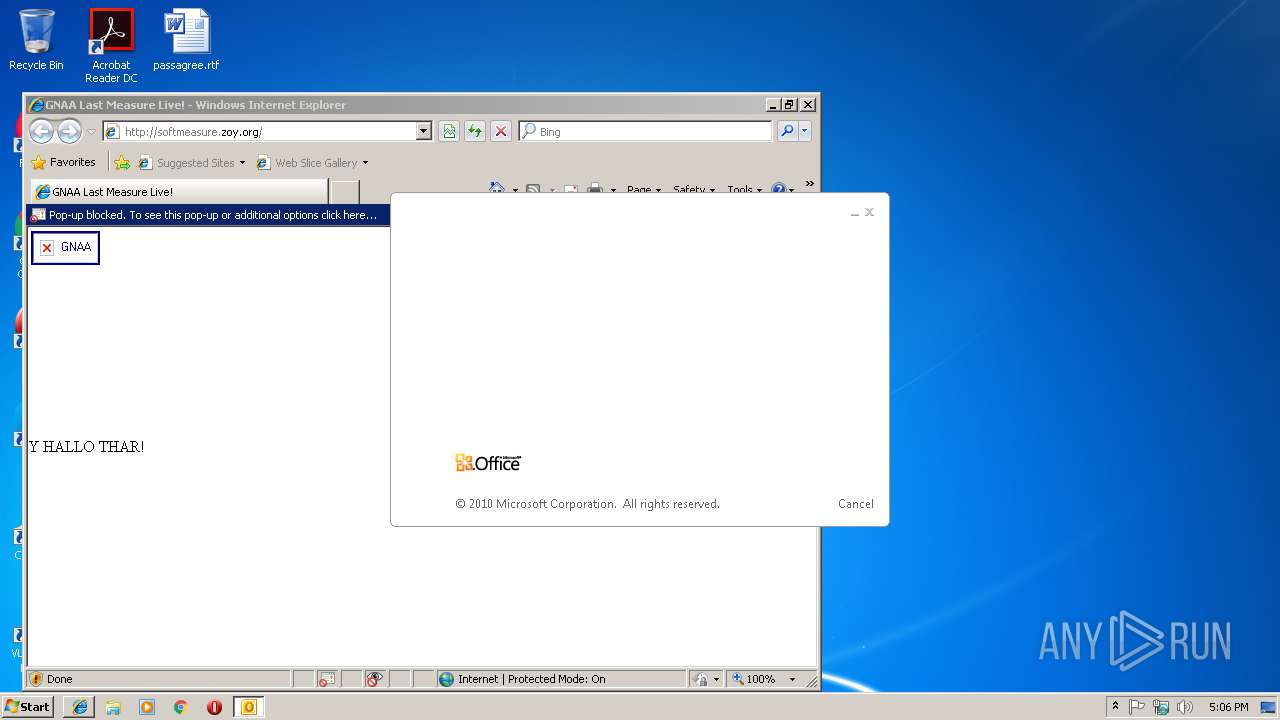
Task: Open the search provider dropdown arrow
Action: 804,131
